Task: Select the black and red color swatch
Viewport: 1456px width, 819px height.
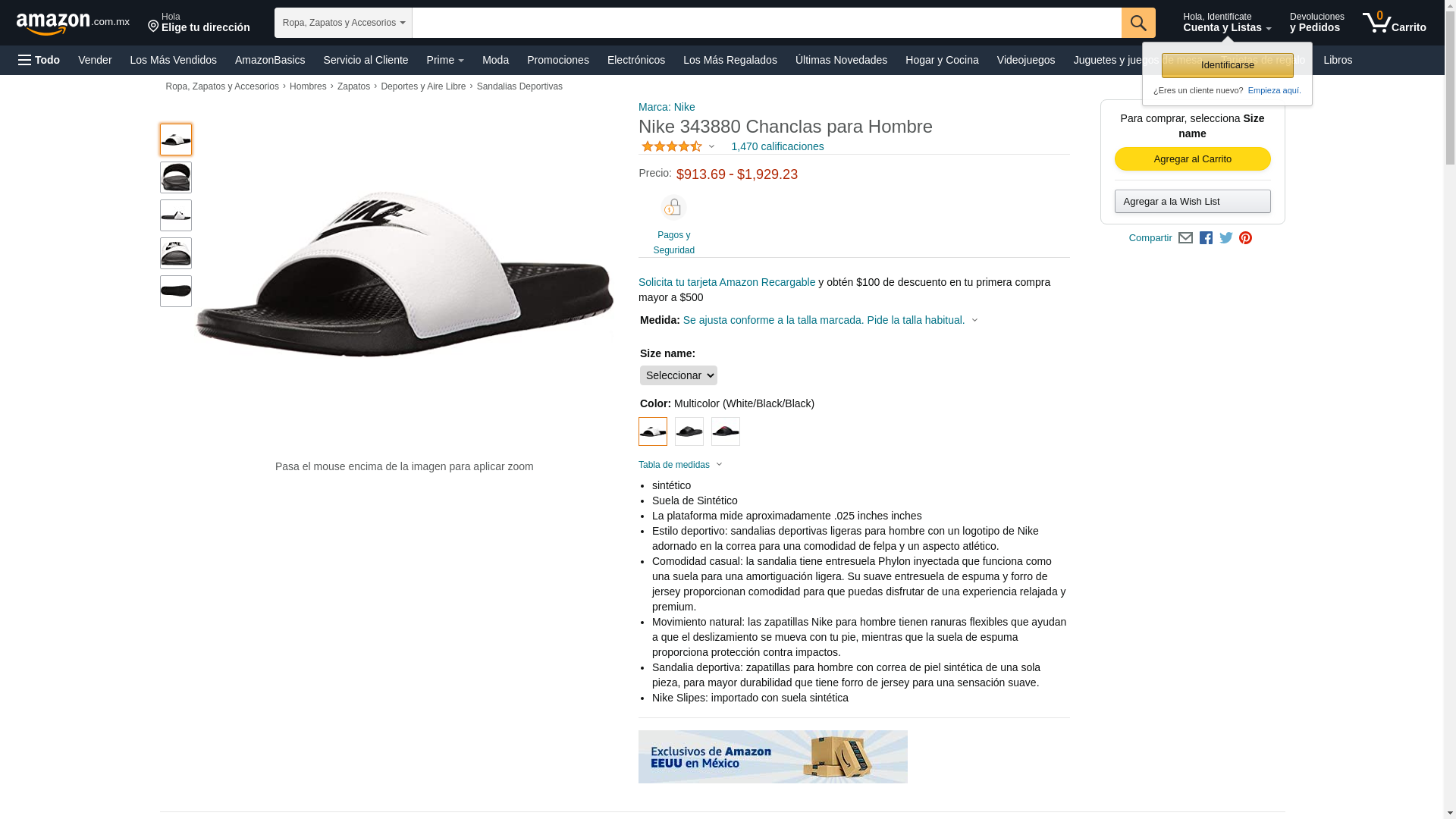Action: [726, 431]
